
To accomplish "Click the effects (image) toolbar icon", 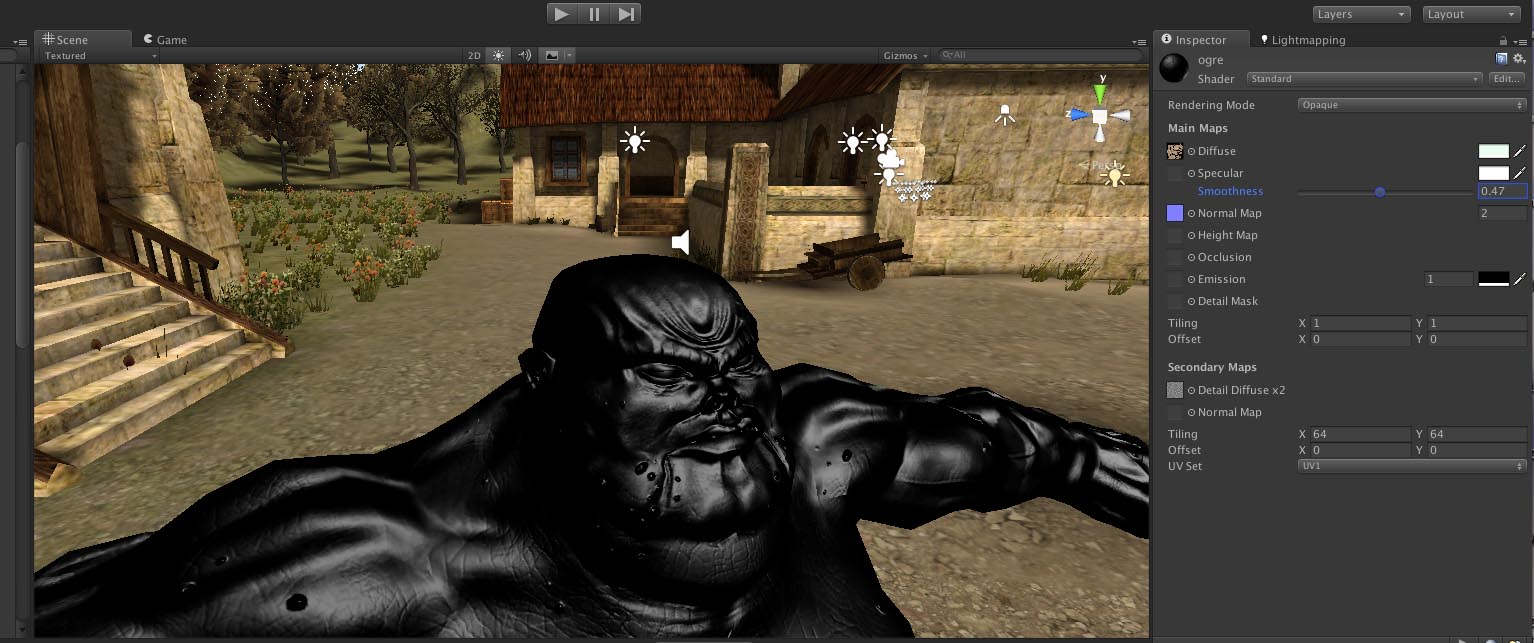I will [552, 55].
